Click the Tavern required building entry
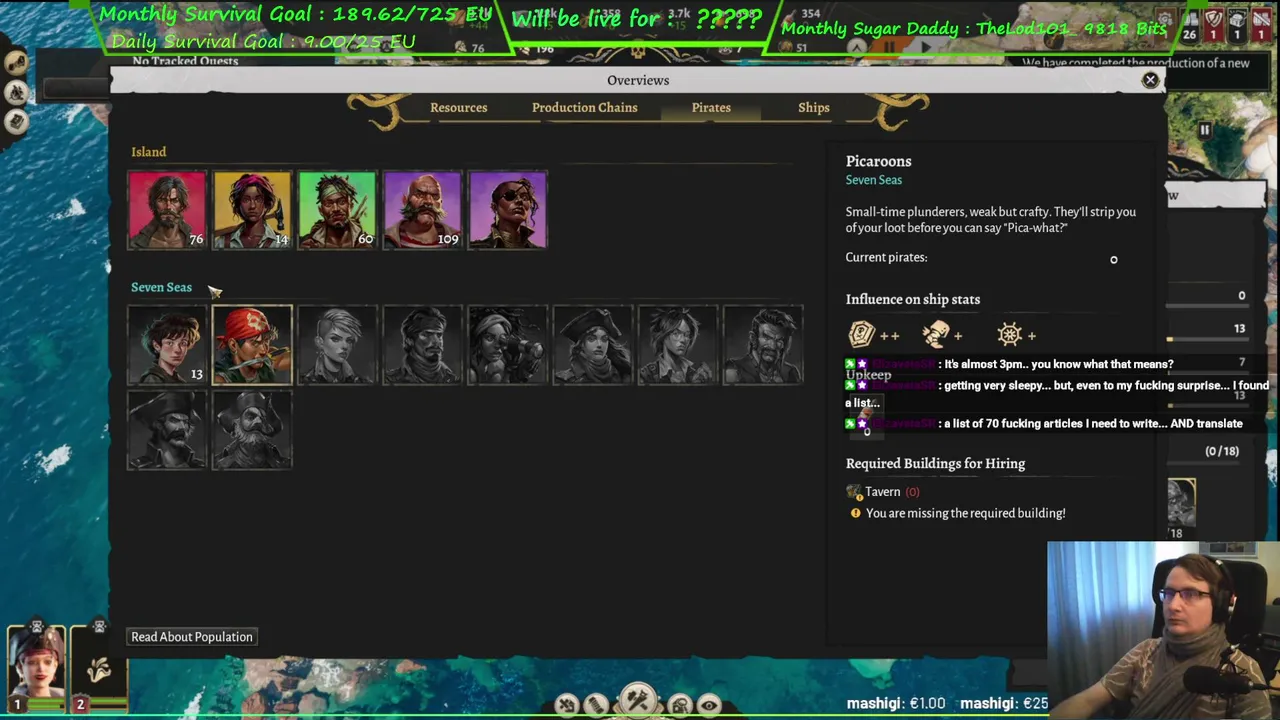Viewport: 1280px width, 720px height. (x=884, y=491)
